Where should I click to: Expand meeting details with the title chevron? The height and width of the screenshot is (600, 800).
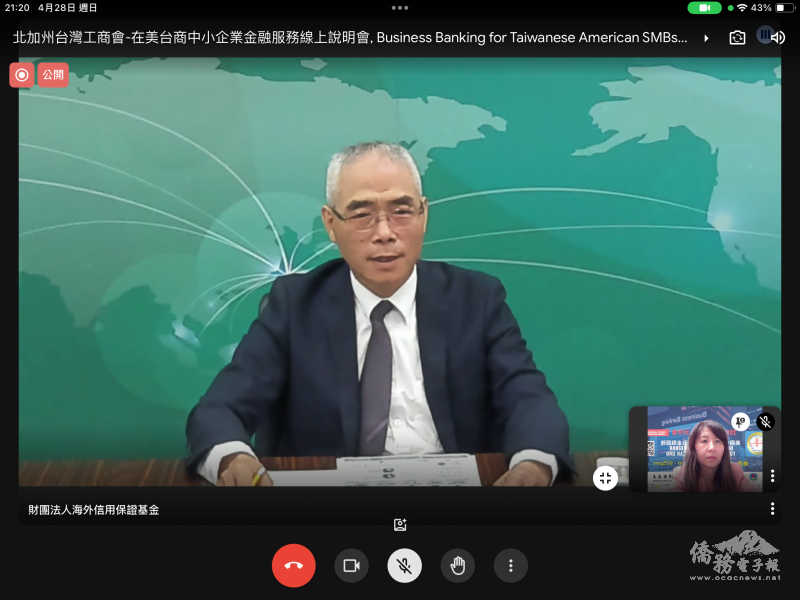coord(707,38)
